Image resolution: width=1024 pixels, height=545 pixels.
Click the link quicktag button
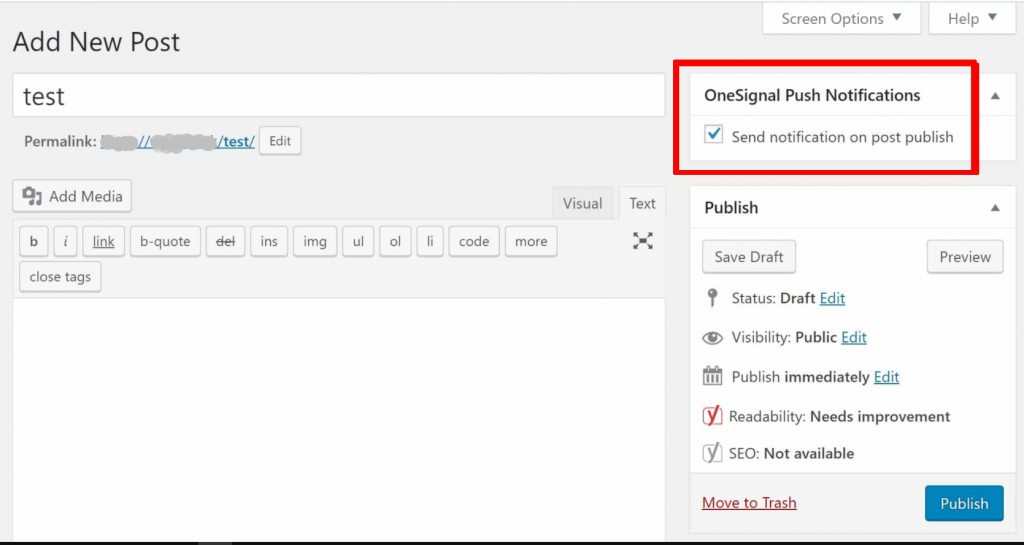[x=104, y=241]
